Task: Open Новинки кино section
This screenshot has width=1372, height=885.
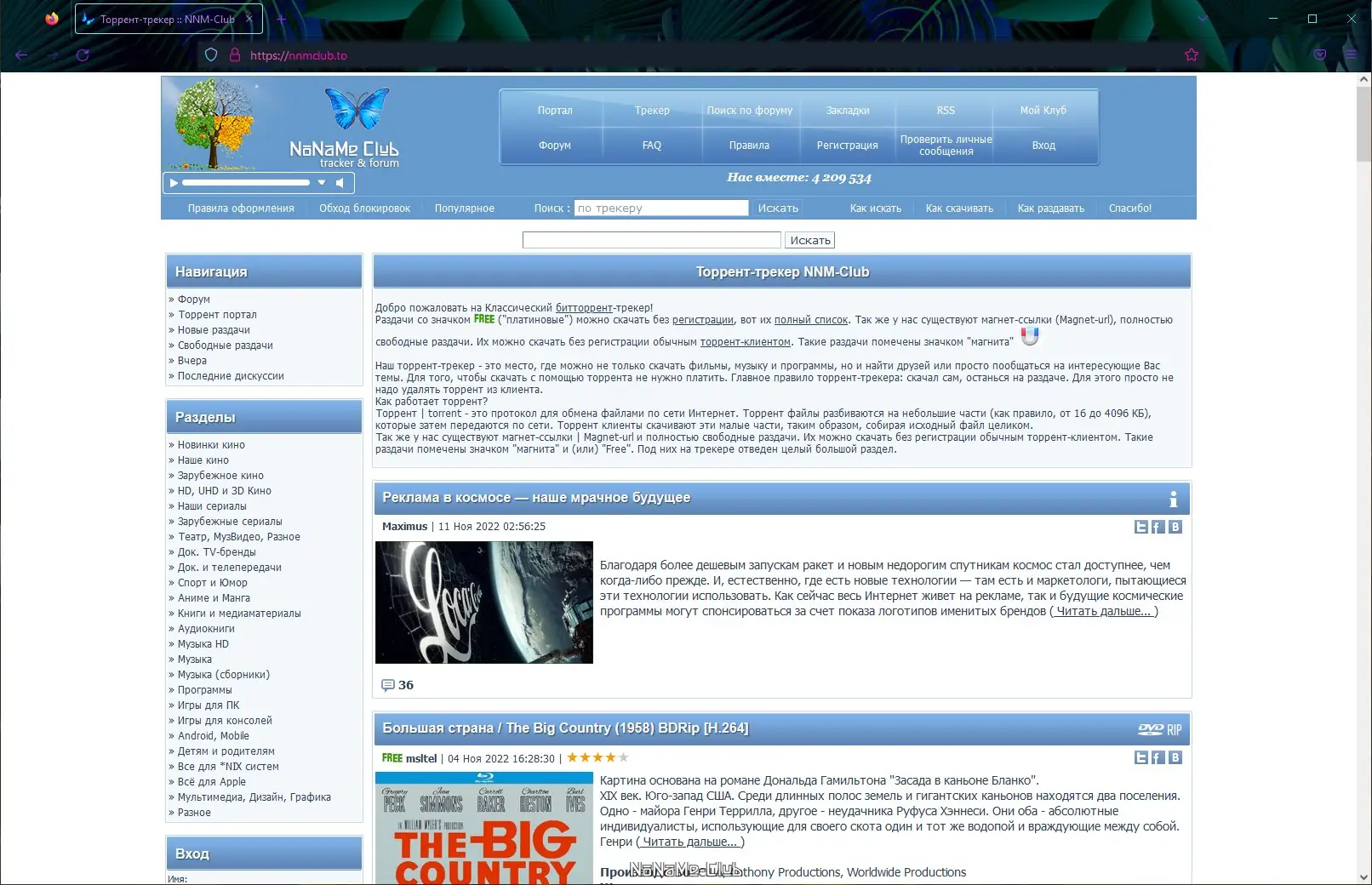Action: pyautogui.click(x=211, y=445)
